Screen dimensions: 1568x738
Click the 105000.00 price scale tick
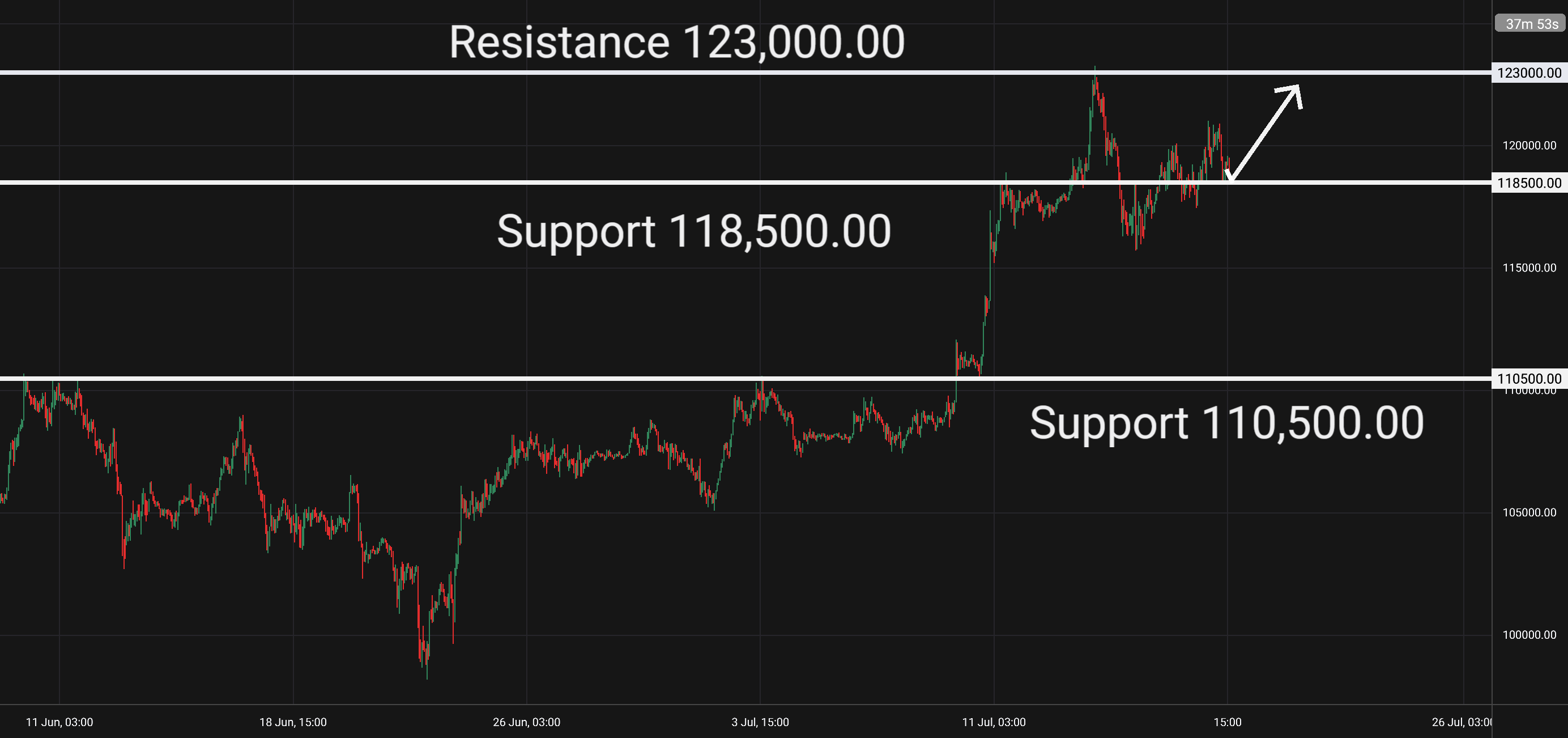click(1529, 513)
